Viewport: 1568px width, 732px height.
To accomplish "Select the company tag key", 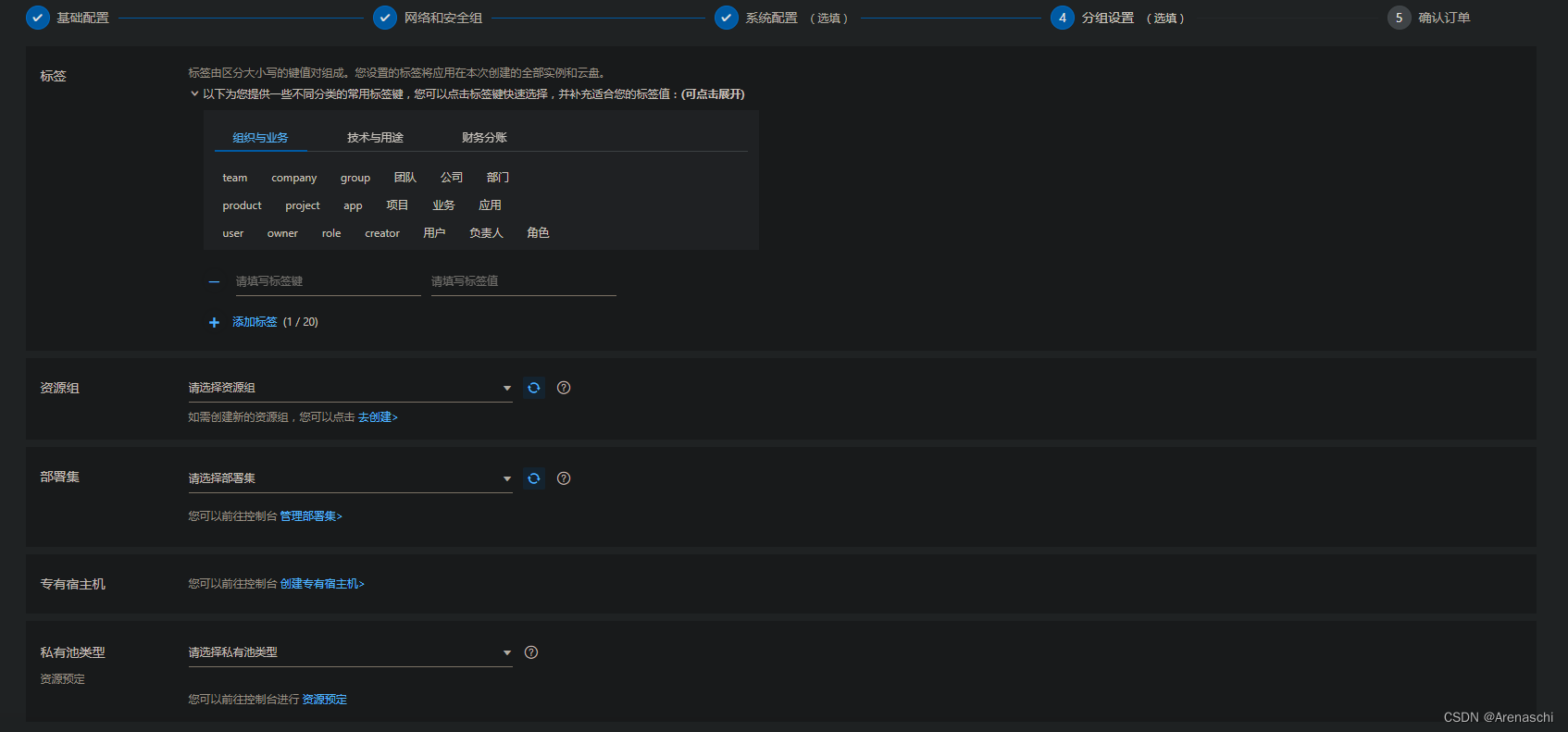I will click(294, 178).
